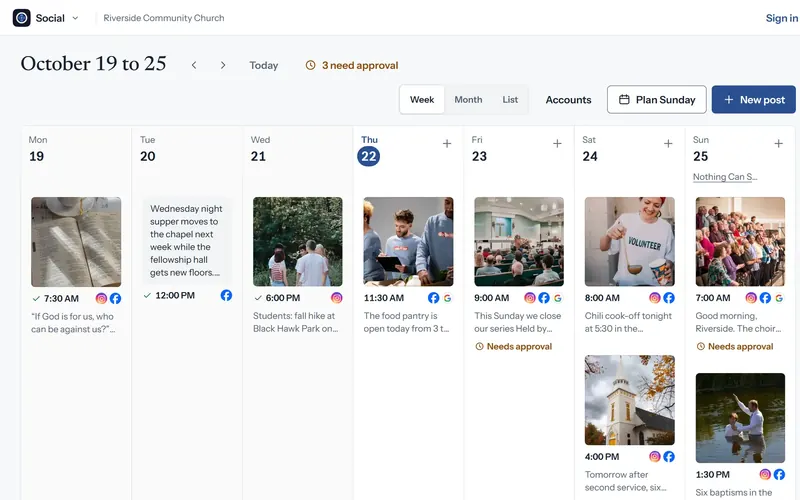Open the choir photo on Sunday
This screenshot has height=500, width=800.
click(x=740, y=242)
